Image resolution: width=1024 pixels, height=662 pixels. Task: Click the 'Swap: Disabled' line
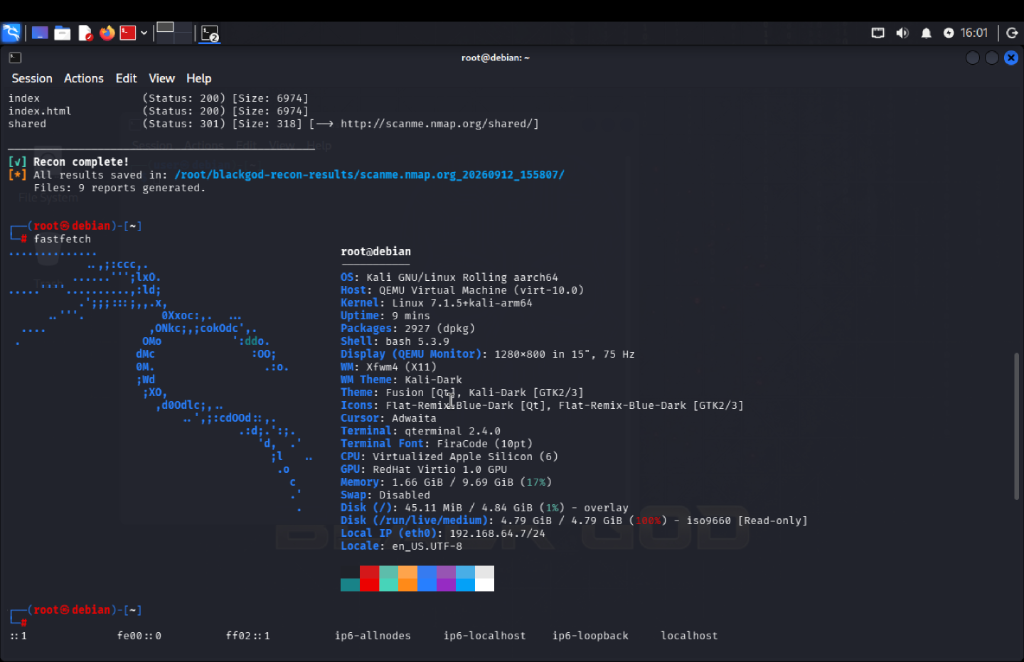point(385,495)
